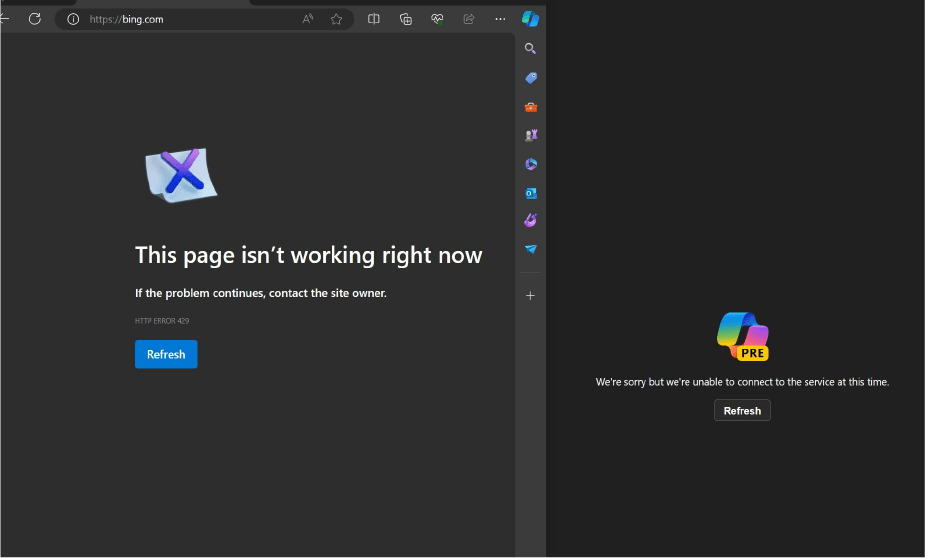925x558 pixels.
Task: View site information icon in address bar
Action: tap(73, 19)
